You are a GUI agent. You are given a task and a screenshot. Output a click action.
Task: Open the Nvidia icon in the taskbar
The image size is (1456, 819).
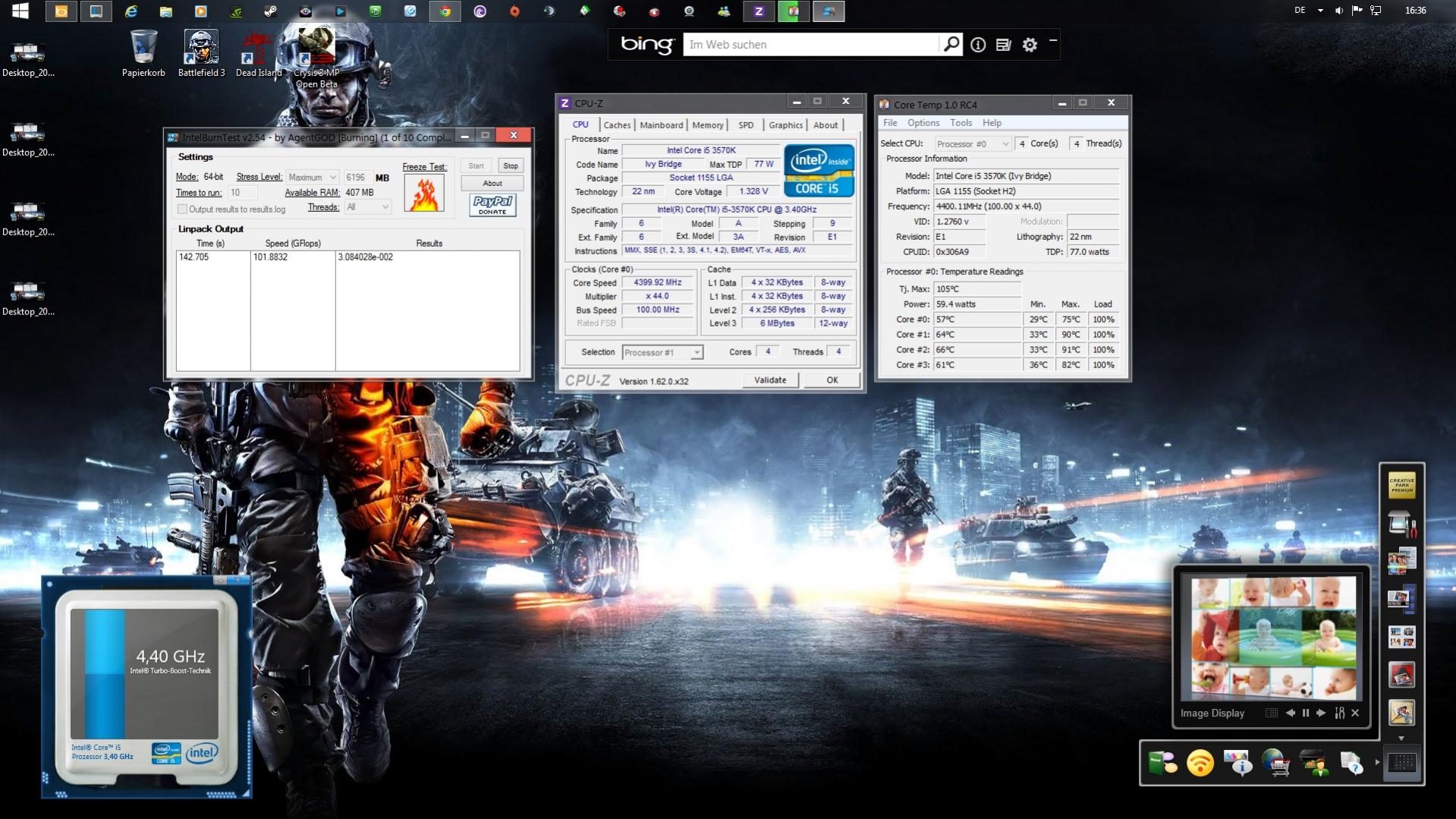click(236, 11)
